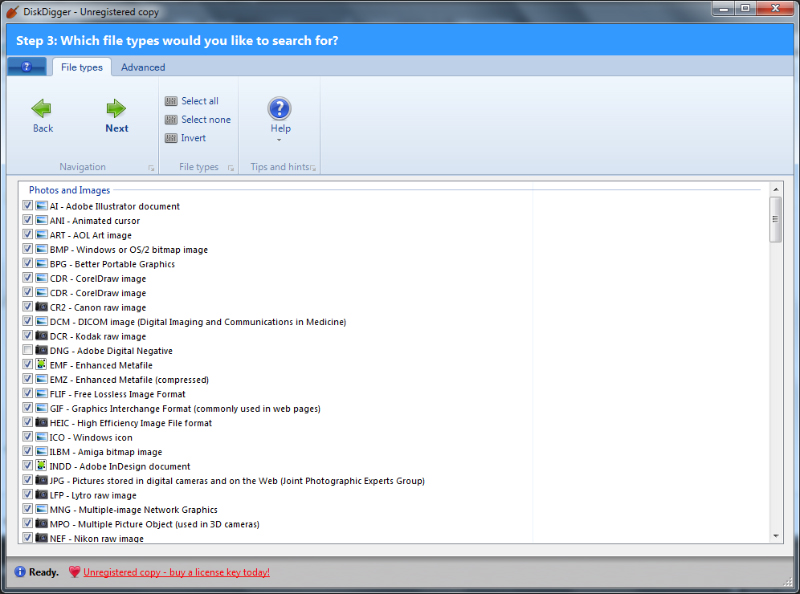800x594 pixels.
Task: Click Select all label
Action: (200, 101)
